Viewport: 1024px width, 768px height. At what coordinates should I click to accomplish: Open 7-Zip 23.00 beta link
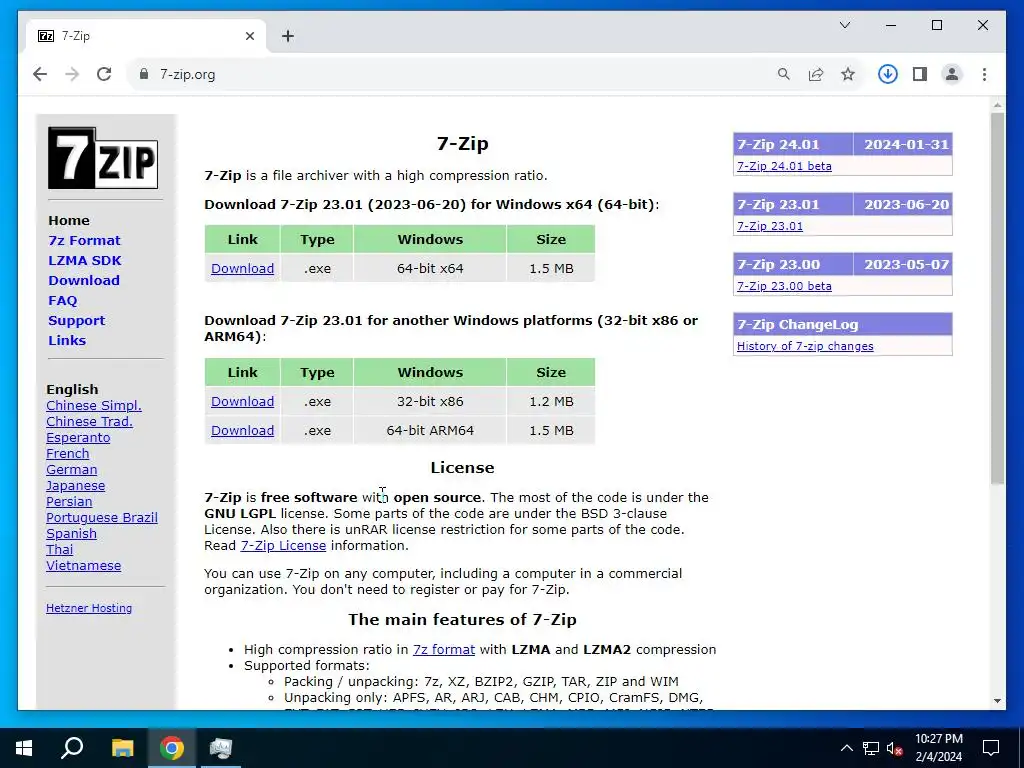click(784, 286)
